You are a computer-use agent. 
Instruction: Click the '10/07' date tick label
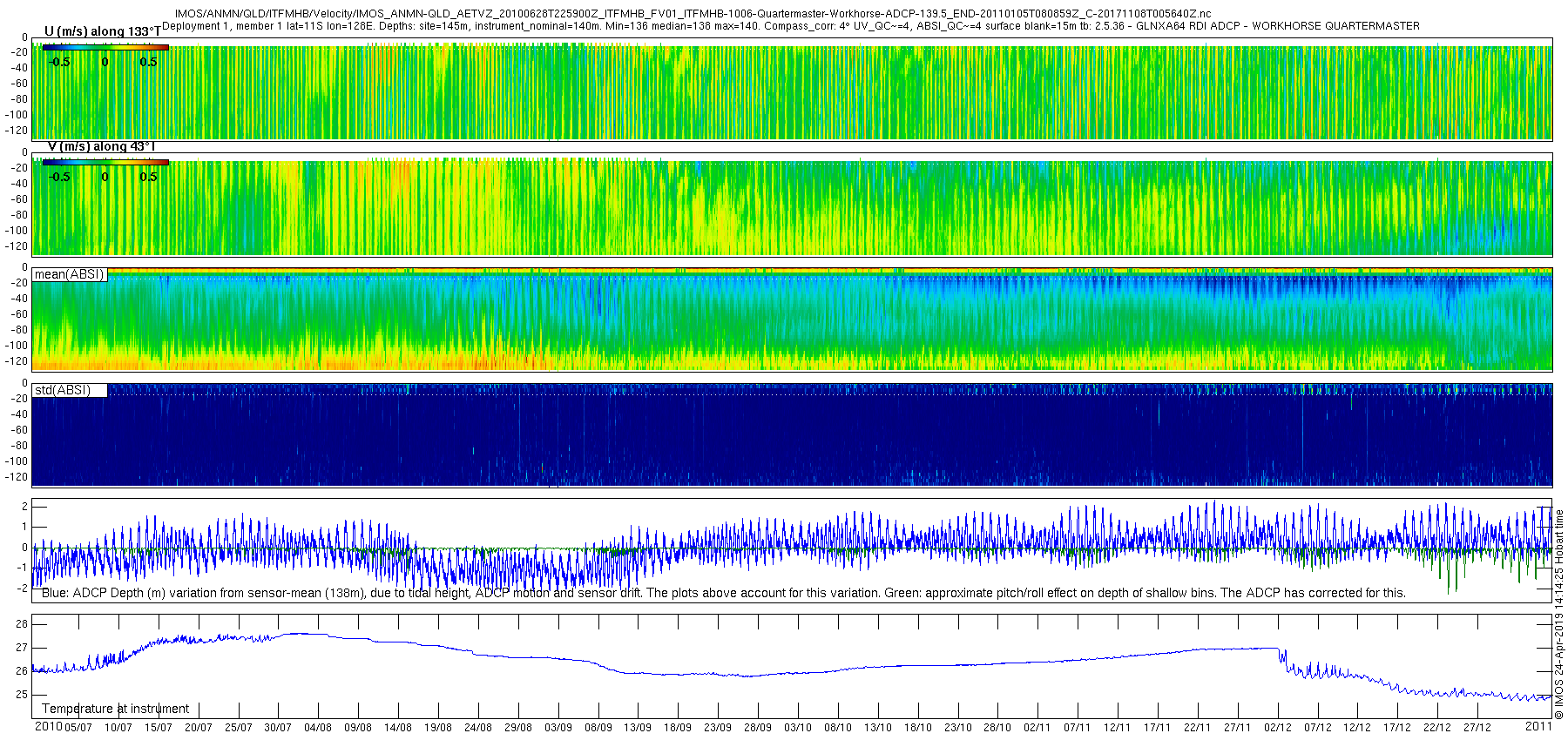pos(118,728)
